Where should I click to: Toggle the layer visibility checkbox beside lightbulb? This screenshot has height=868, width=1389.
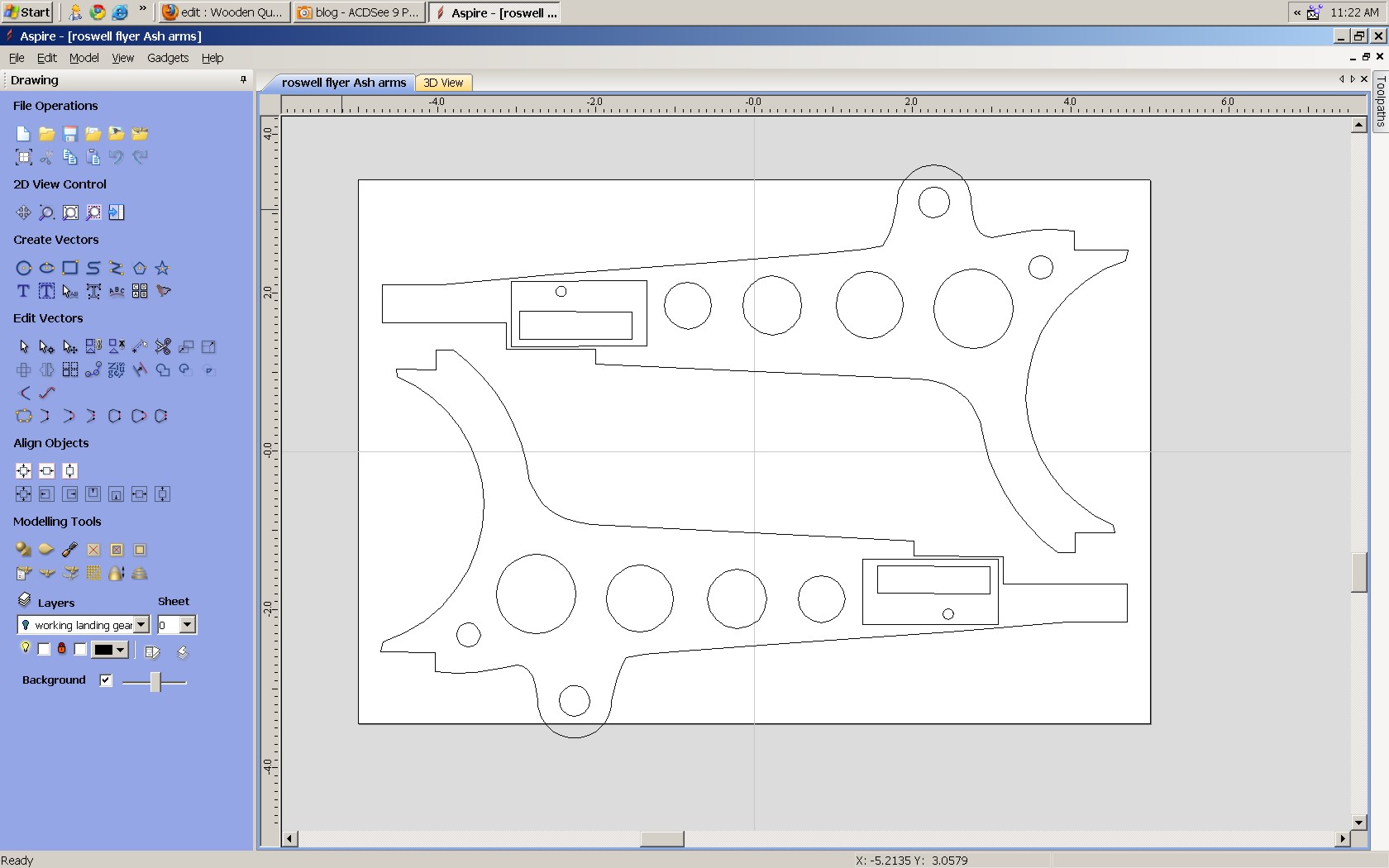click(44, 650)
